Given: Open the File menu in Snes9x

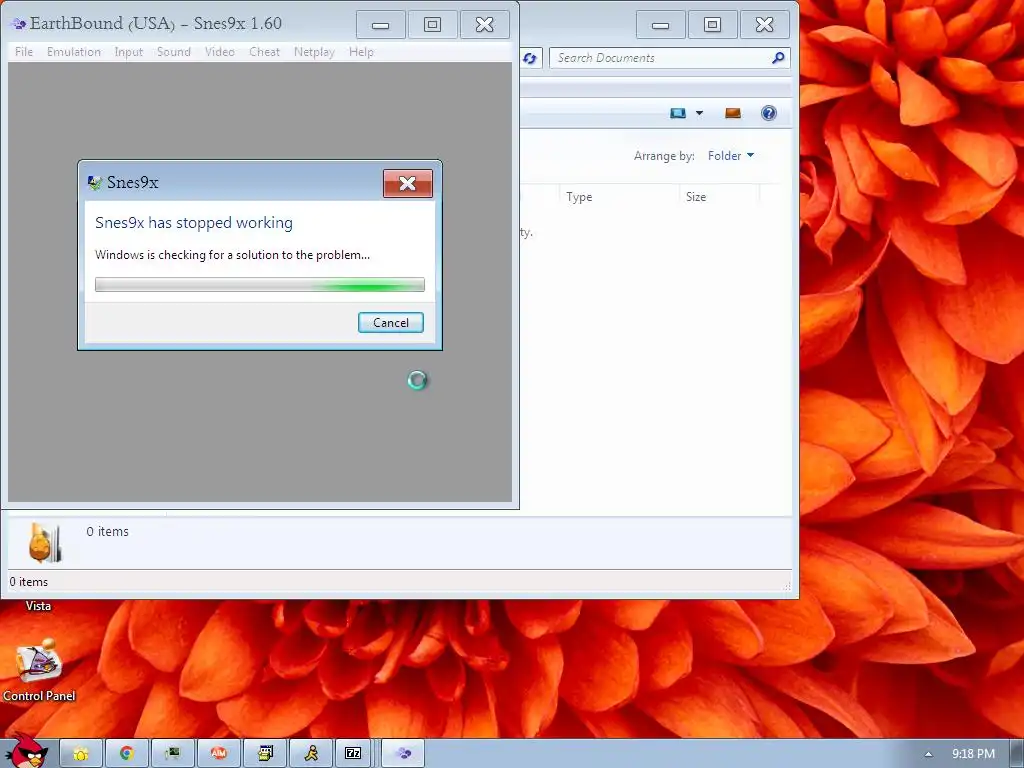Looking at the screenshot, I should point(24,52).
